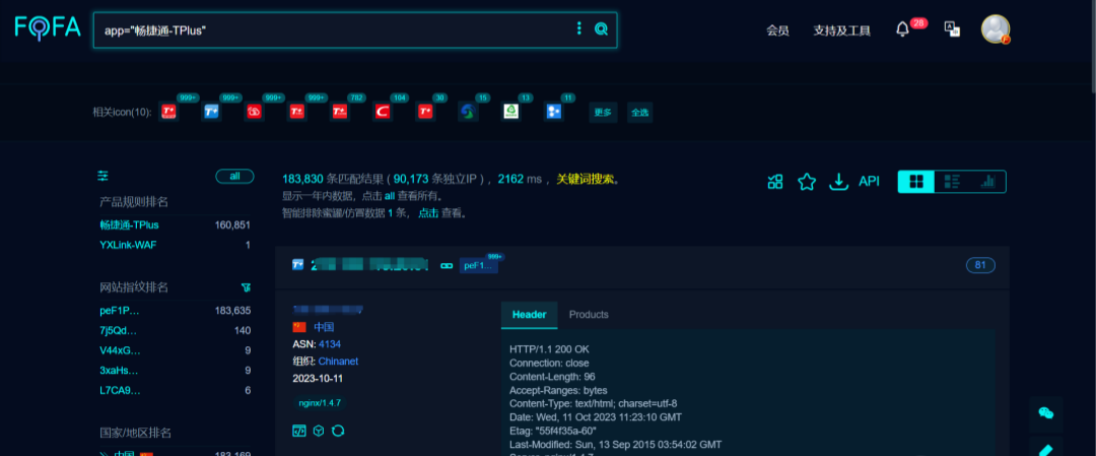
Task: Toggle the 'all' data pill
Action: click(235, 176)
